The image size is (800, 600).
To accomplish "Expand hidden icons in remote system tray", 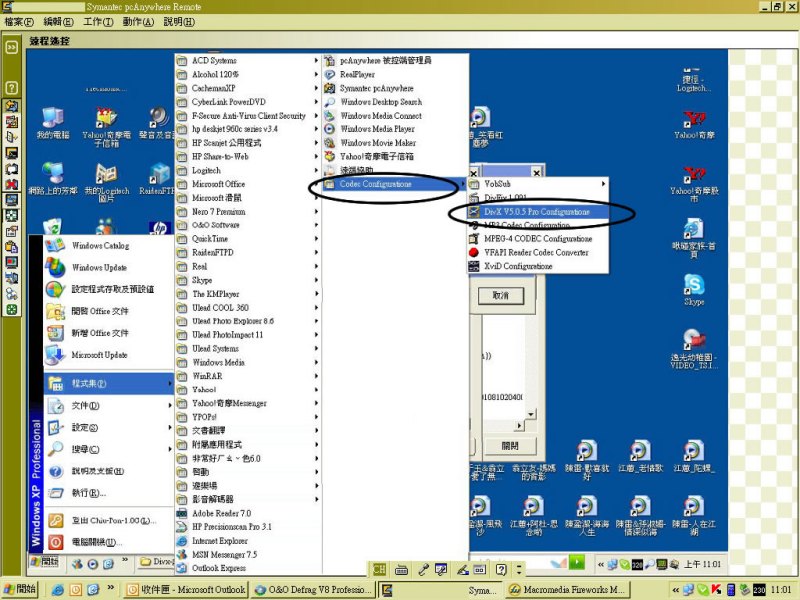I will tap(601, 564).
